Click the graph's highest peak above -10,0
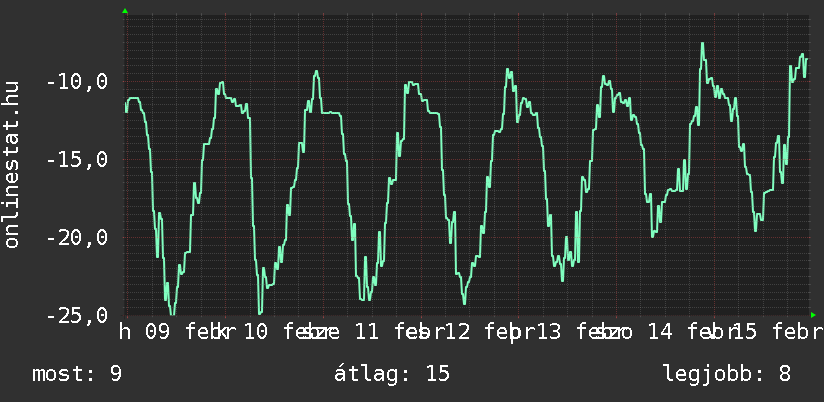This screenshot has width=824, height=402. 703,44
